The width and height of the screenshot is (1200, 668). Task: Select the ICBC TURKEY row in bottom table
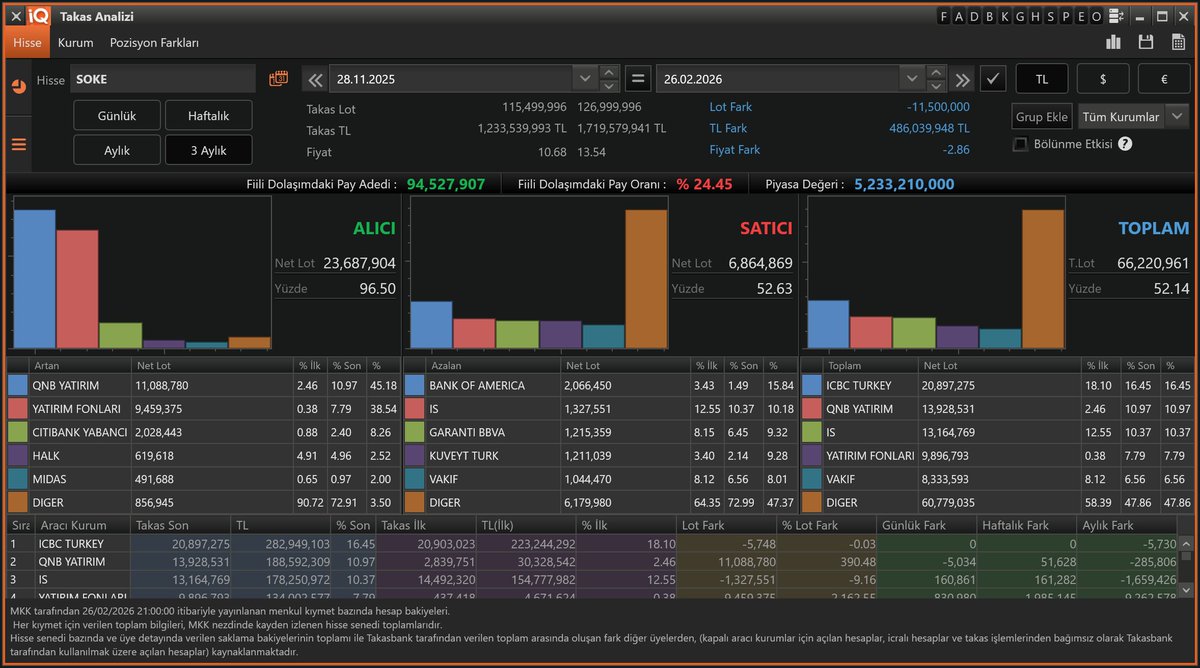click(592, 543)
